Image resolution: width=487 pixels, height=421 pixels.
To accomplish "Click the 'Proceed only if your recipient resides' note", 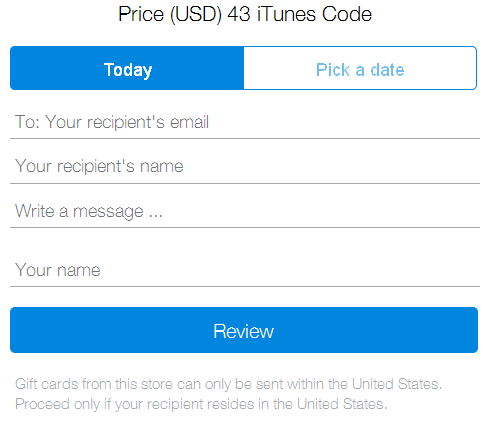I will (x=201, y=404).
